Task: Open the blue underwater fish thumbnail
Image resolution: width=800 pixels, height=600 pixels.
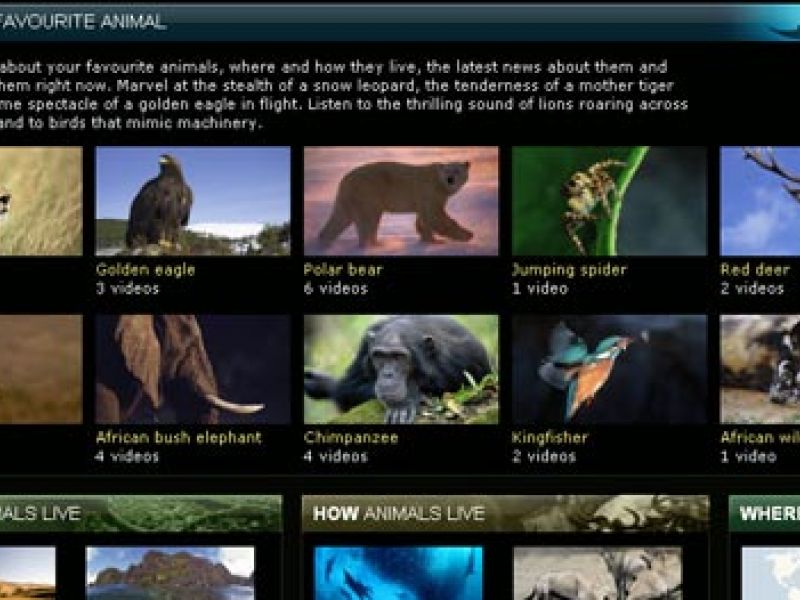Action: tap(398, 573)
